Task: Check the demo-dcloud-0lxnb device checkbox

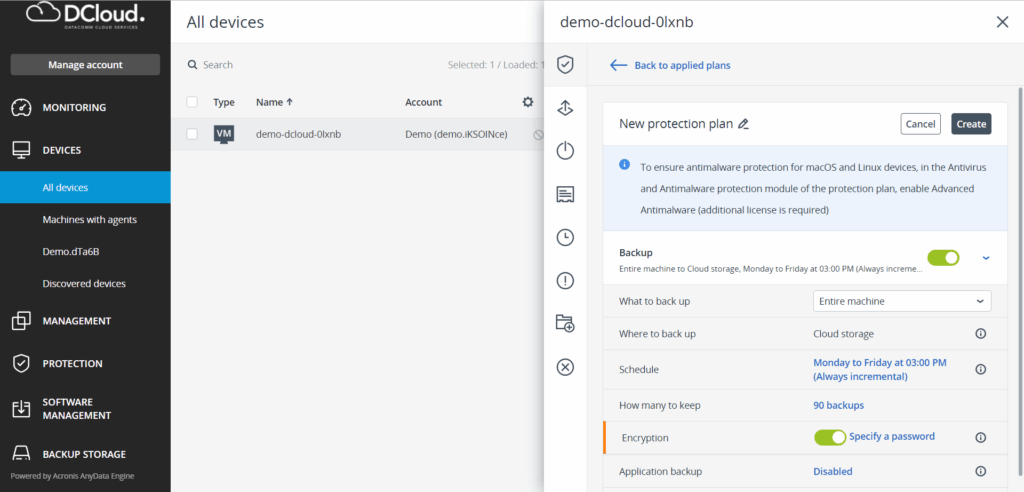Action: click(192, 134)
